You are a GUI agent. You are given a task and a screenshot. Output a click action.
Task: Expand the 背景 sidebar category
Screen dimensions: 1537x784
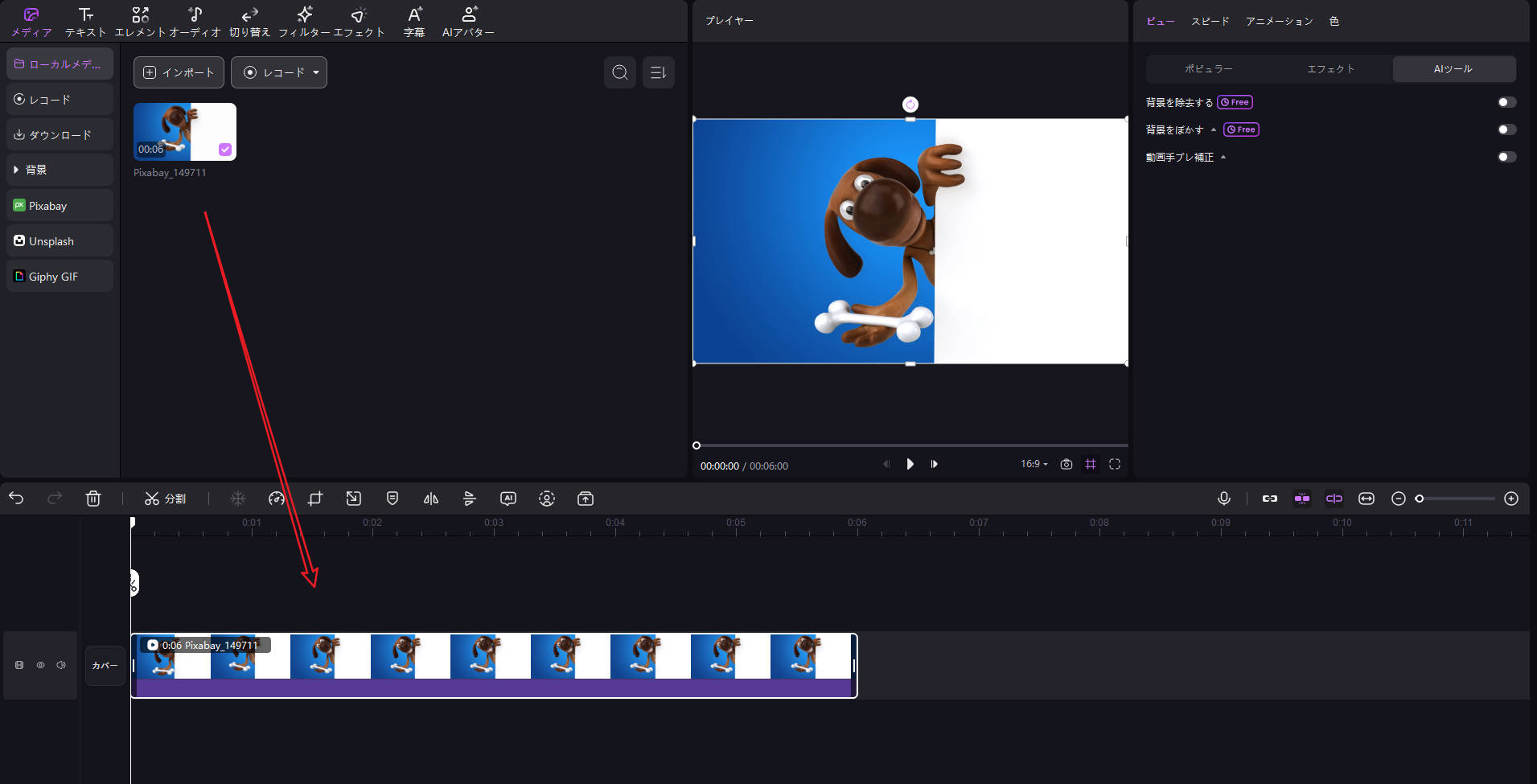(60, 170)
